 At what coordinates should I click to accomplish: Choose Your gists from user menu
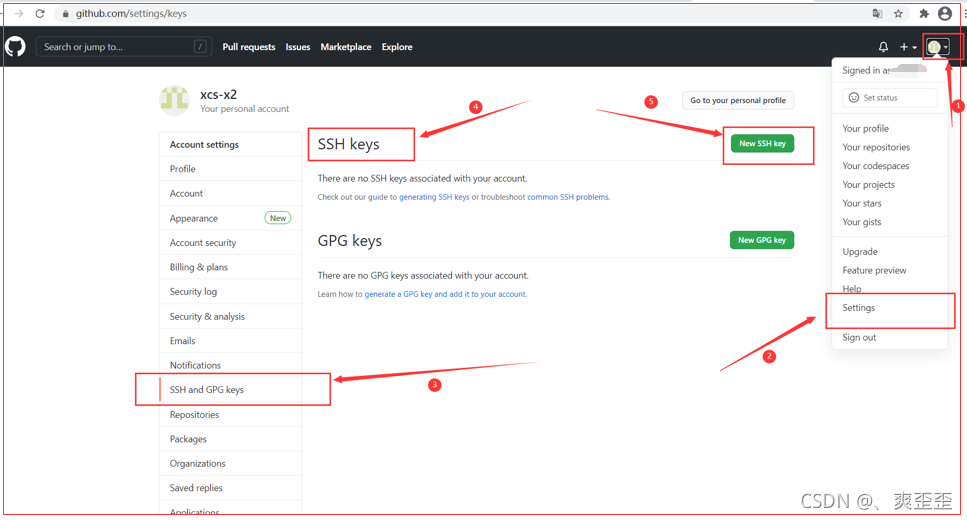[x=889, y=222]
